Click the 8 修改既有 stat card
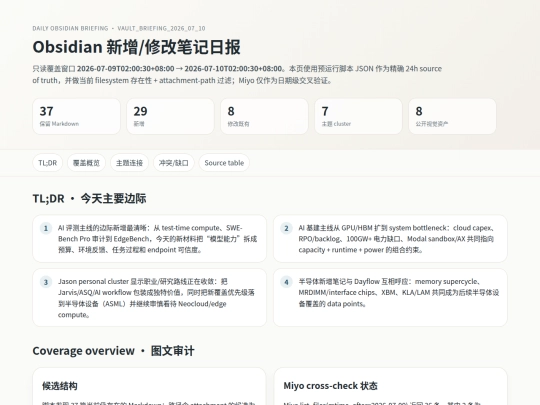This screenshot has height=405, width=540. coord(264,116)
